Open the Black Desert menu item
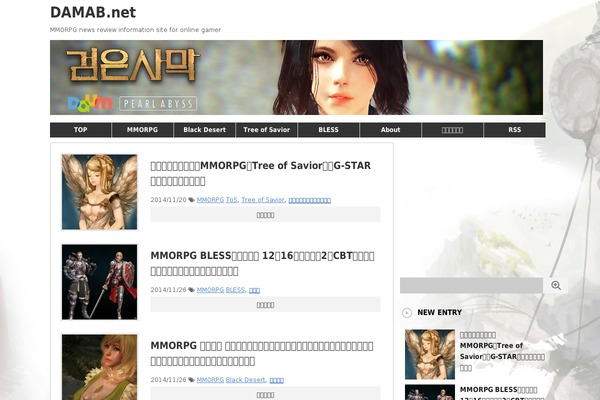The image size is (600, 400). (204, 130)
